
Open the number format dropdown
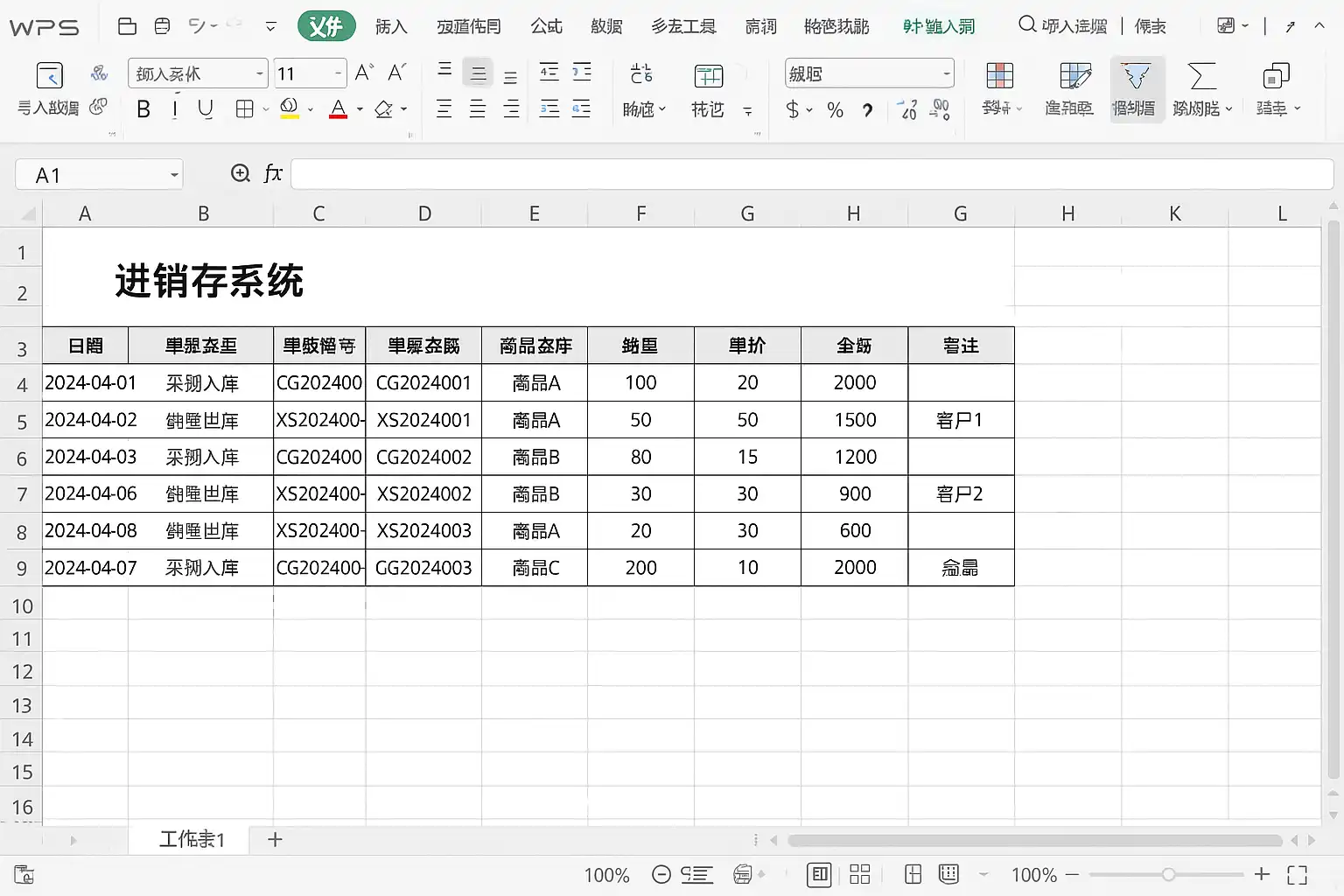(x=946, y=73)
